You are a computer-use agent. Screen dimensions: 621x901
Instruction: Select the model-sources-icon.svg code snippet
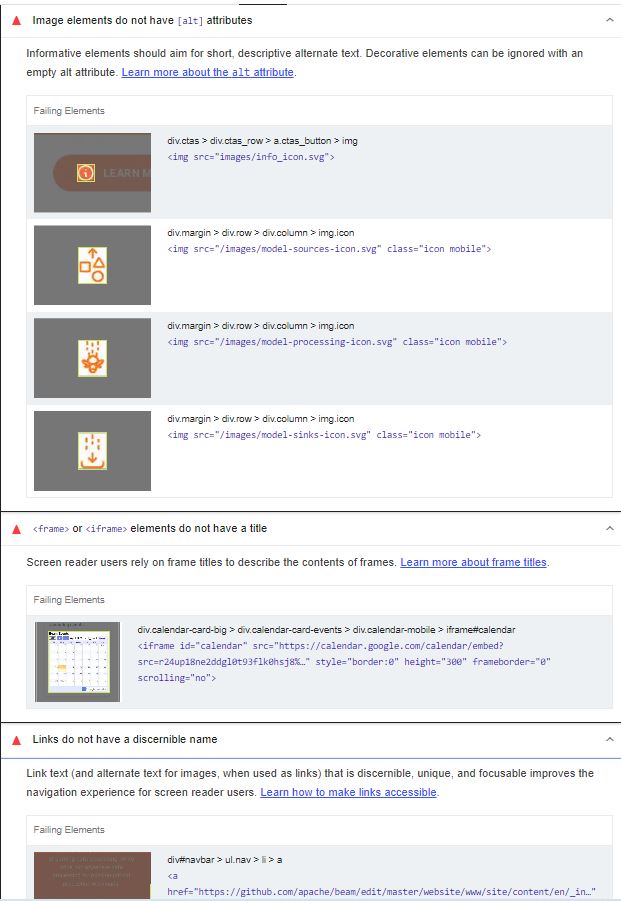[x=329, y=249]
